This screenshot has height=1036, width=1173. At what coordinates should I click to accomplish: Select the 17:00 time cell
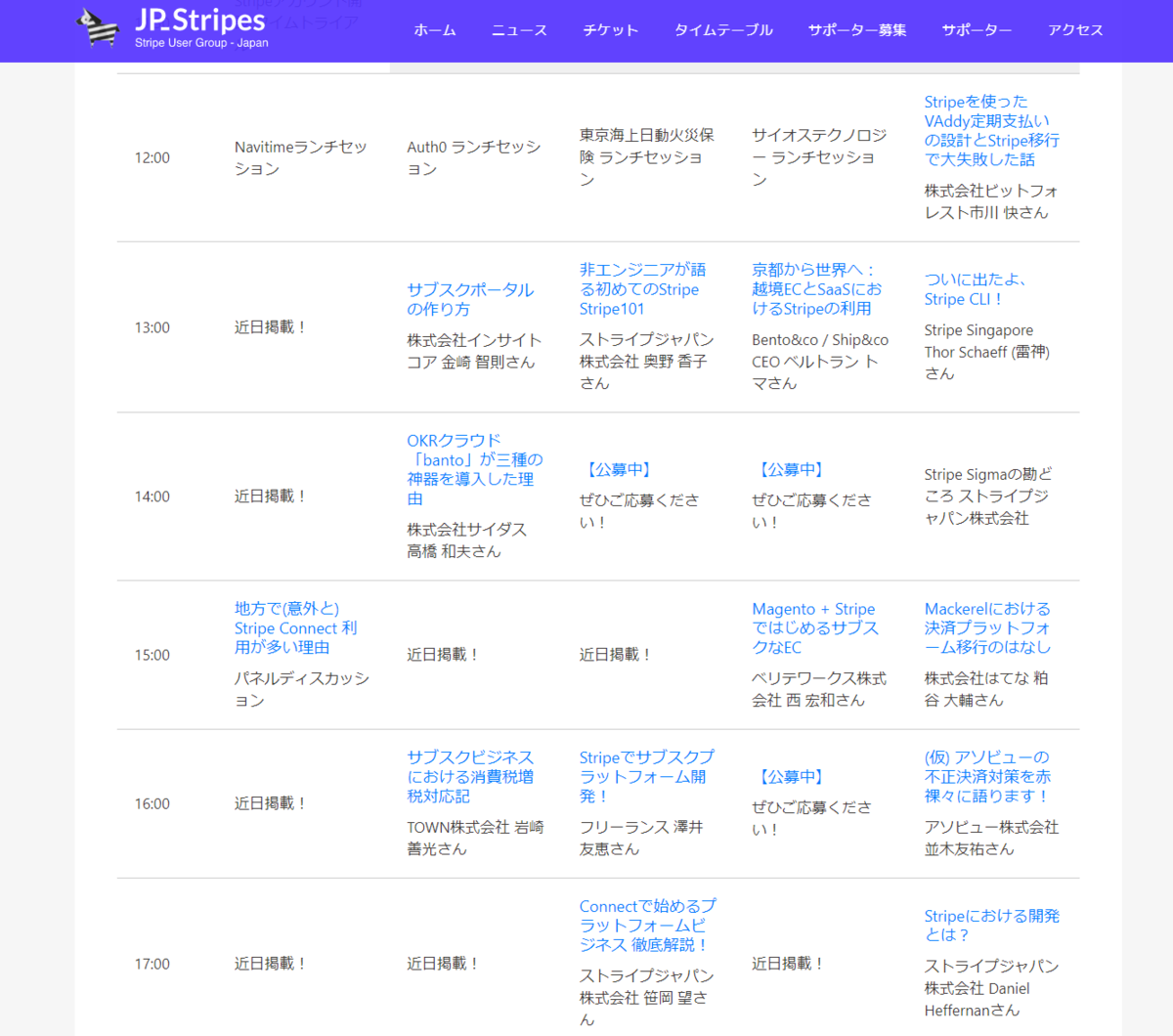152,964
